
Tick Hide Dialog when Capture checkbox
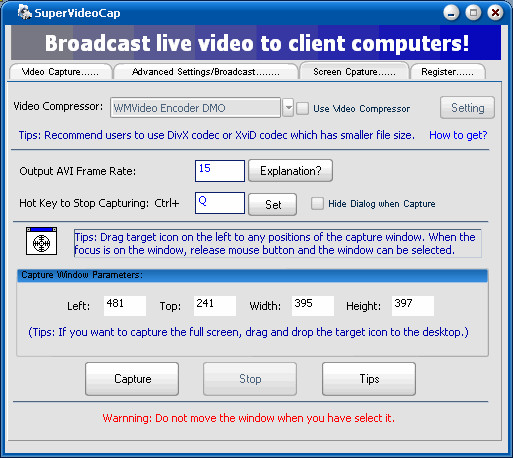(x=317, y=203)
